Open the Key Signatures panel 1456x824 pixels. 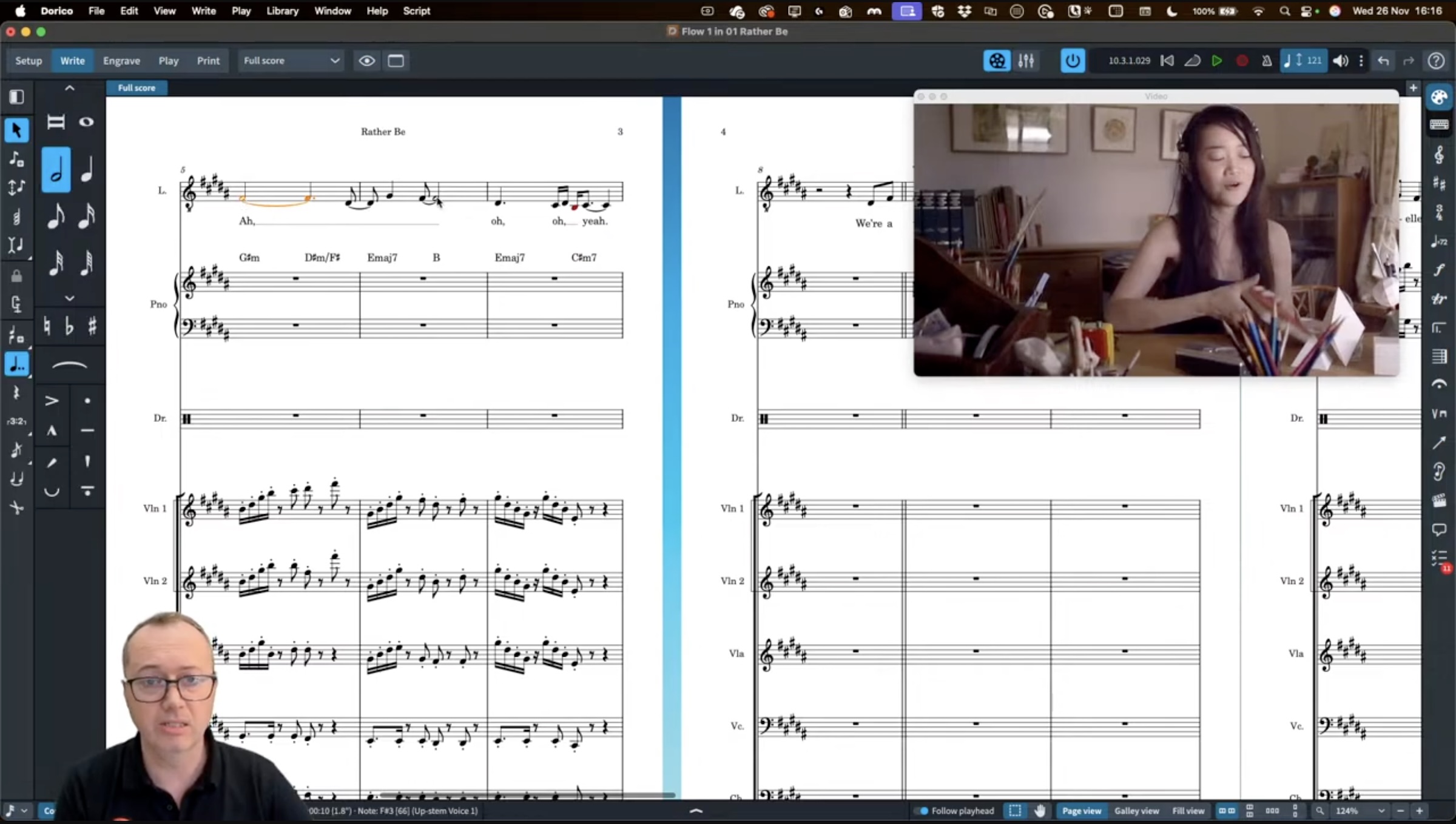coord(1439,184)
